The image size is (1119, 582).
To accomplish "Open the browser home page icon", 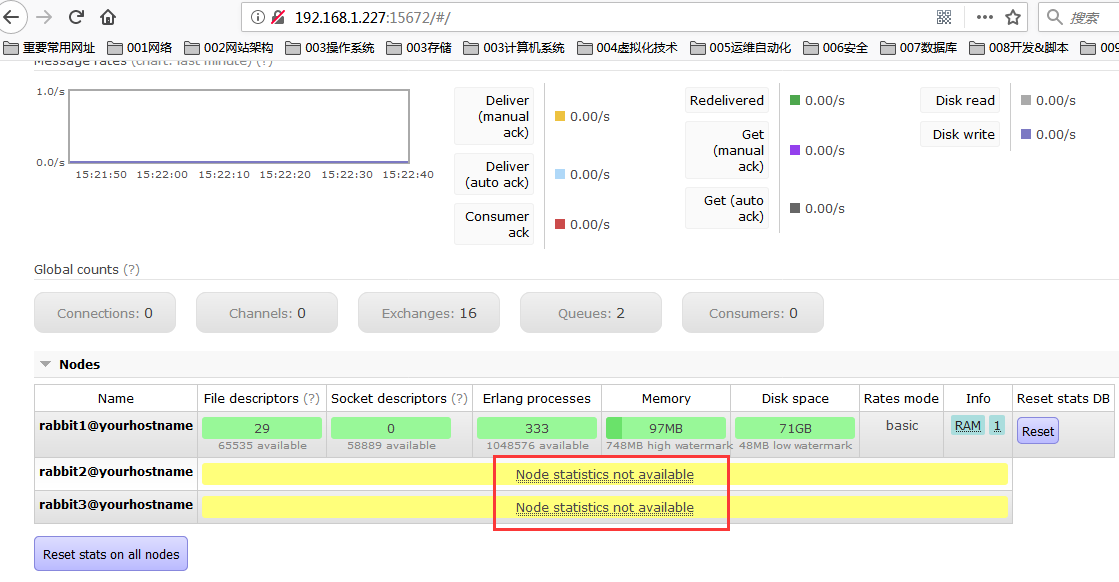I will (107, 17).
